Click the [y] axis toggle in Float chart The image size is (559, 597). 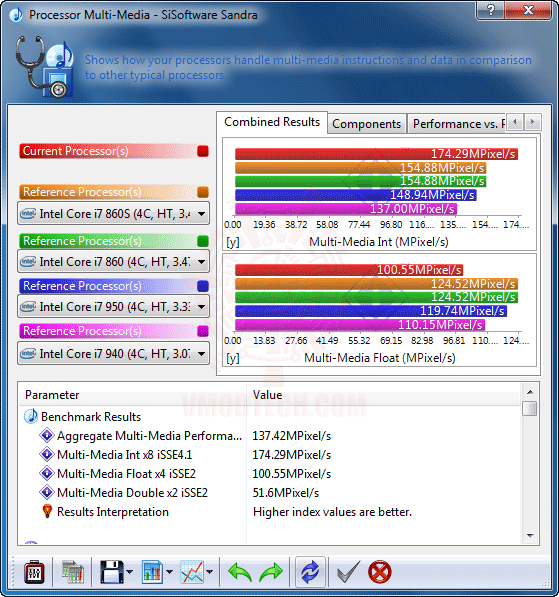click(x=233, y=358)
